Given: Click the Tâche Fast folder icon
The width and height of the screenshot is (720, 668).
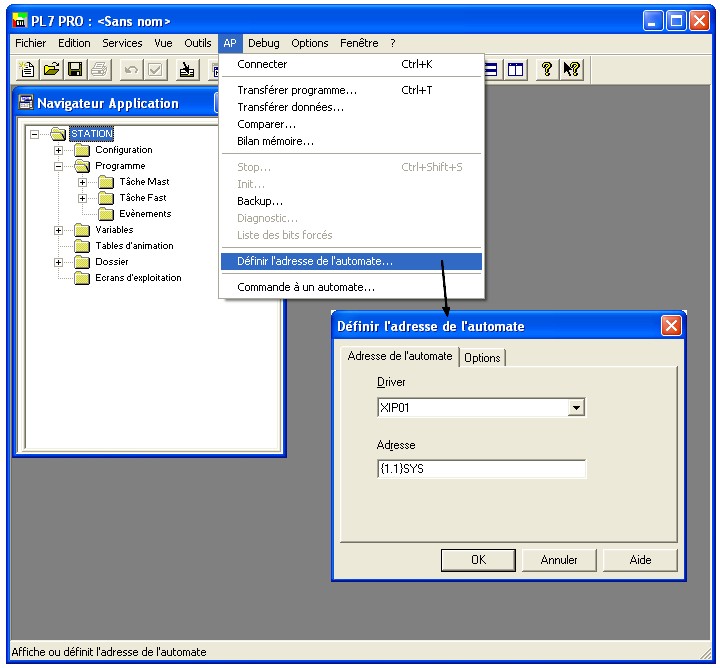Looking at the screenshot, I should pyautogui.click(x=106, y=198).
